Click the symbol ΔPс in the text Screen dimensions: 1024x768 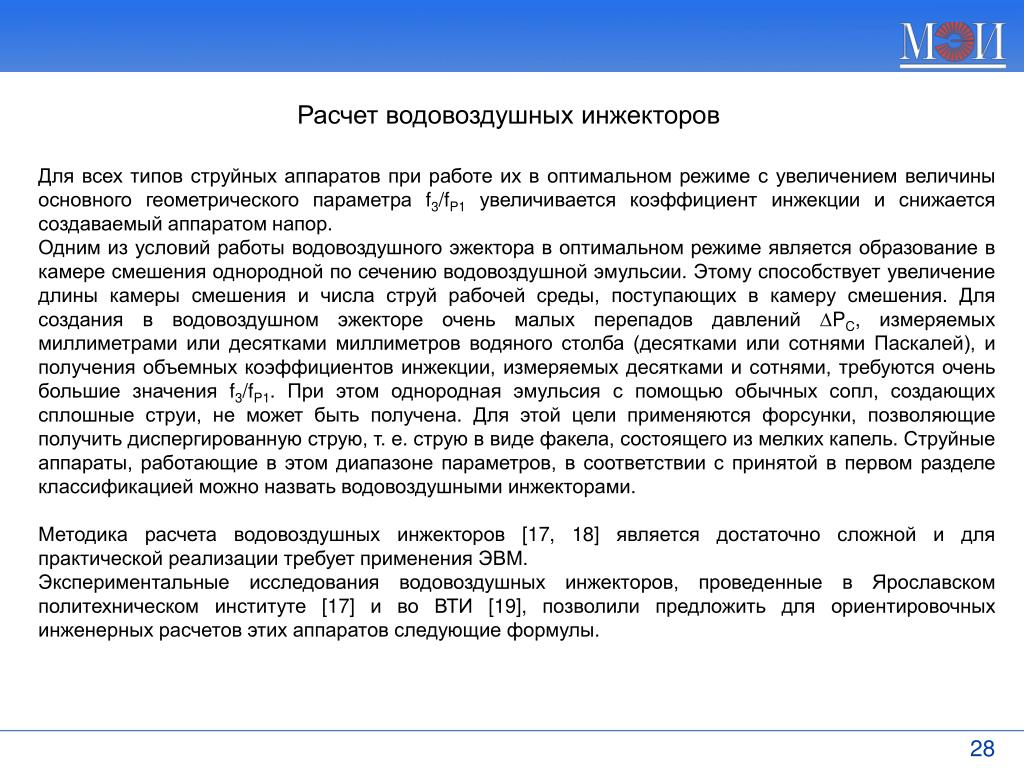point(840,321)
